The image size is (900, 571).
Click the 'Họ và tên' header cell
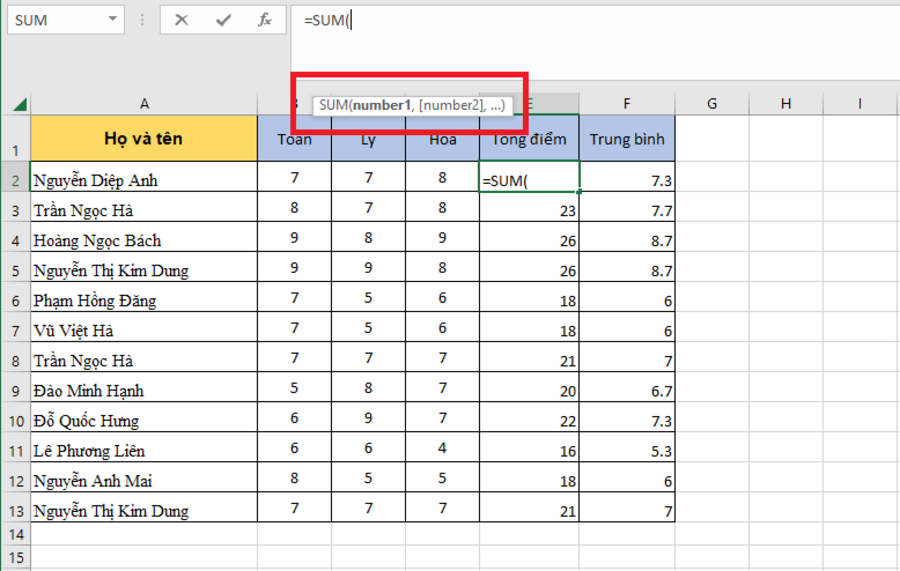click(x=143, y=138)
